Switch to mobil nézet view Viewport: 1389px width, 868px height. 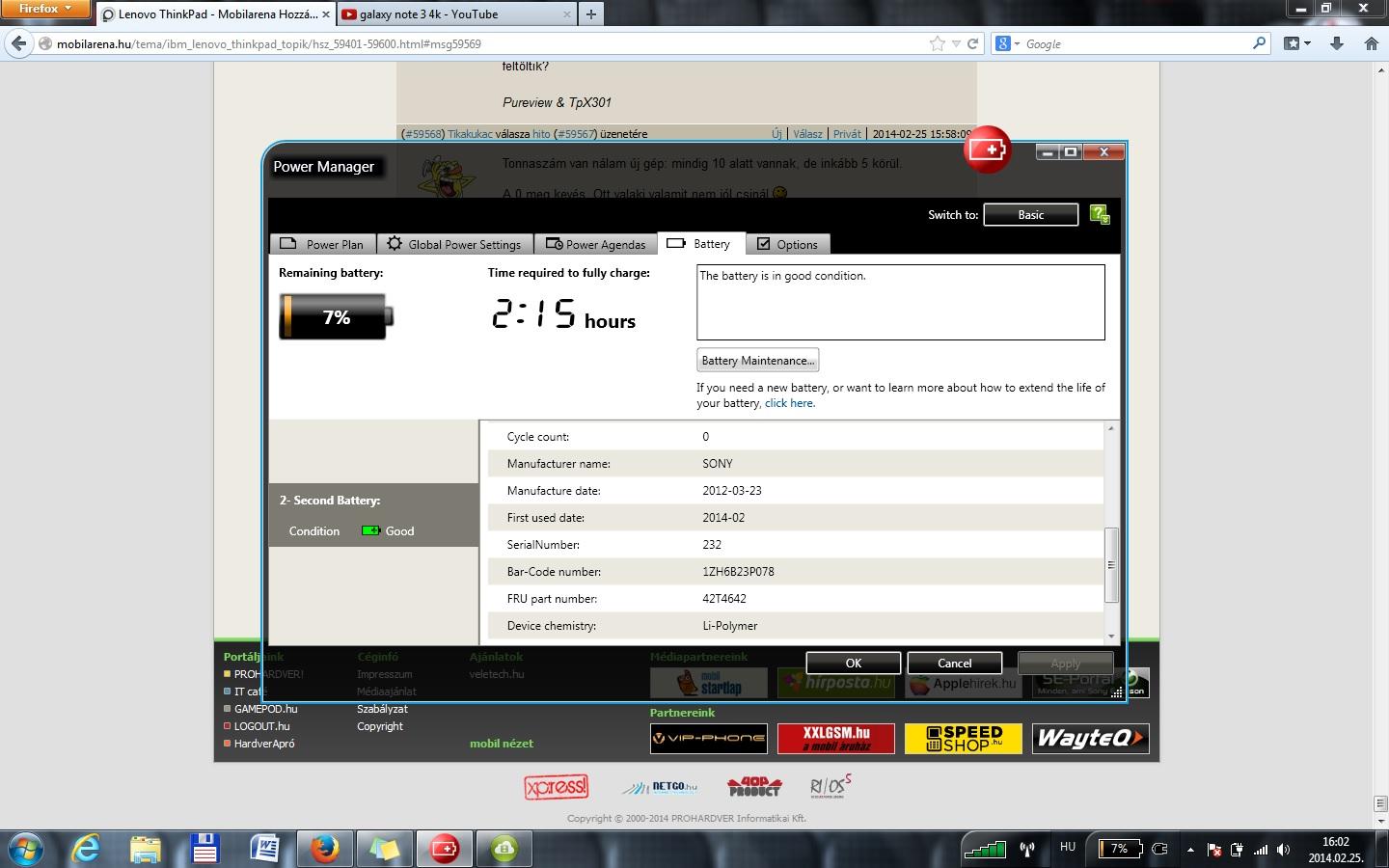[502, 744]
